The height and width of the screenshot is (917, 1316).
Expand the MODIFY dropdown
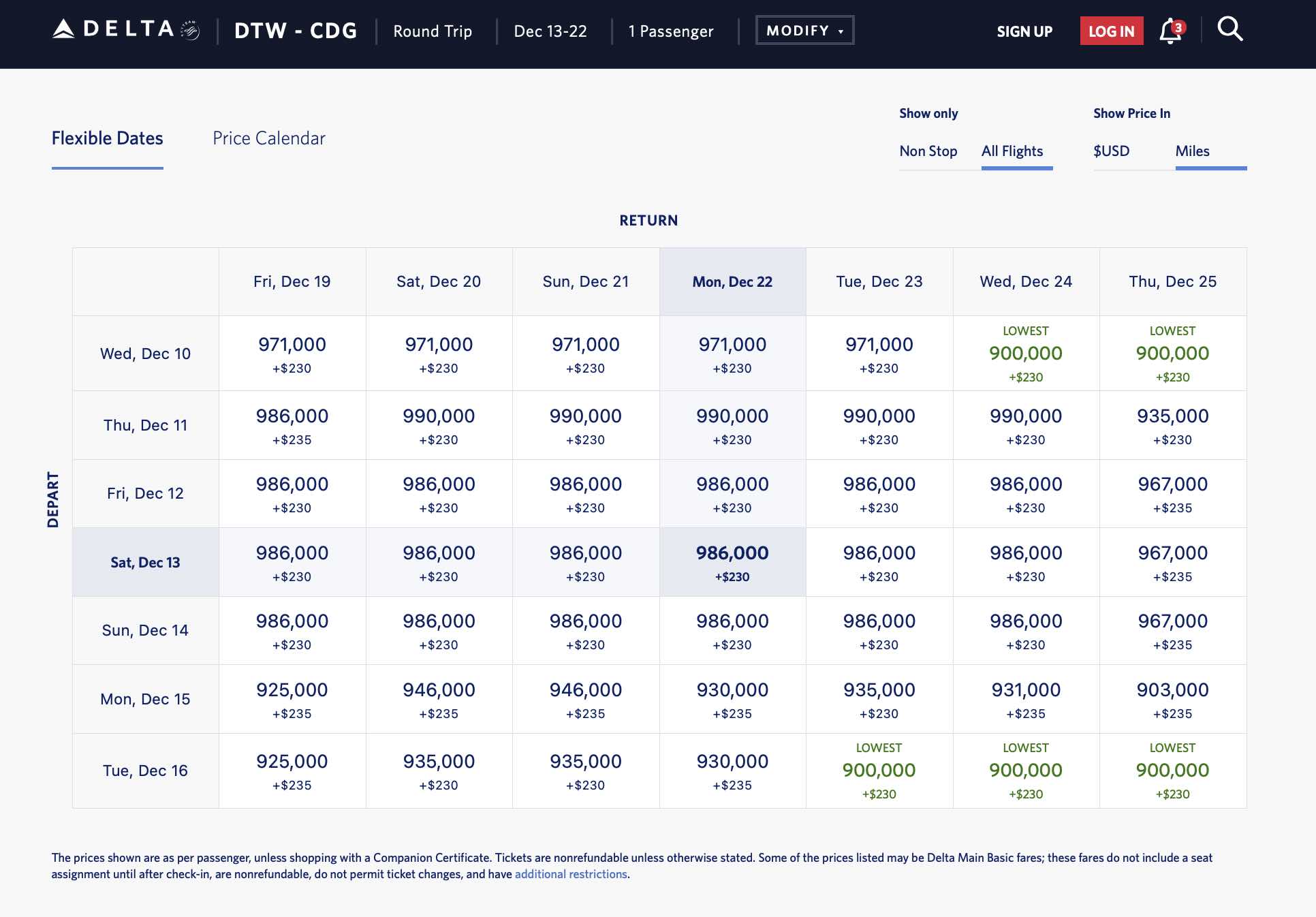804,31
